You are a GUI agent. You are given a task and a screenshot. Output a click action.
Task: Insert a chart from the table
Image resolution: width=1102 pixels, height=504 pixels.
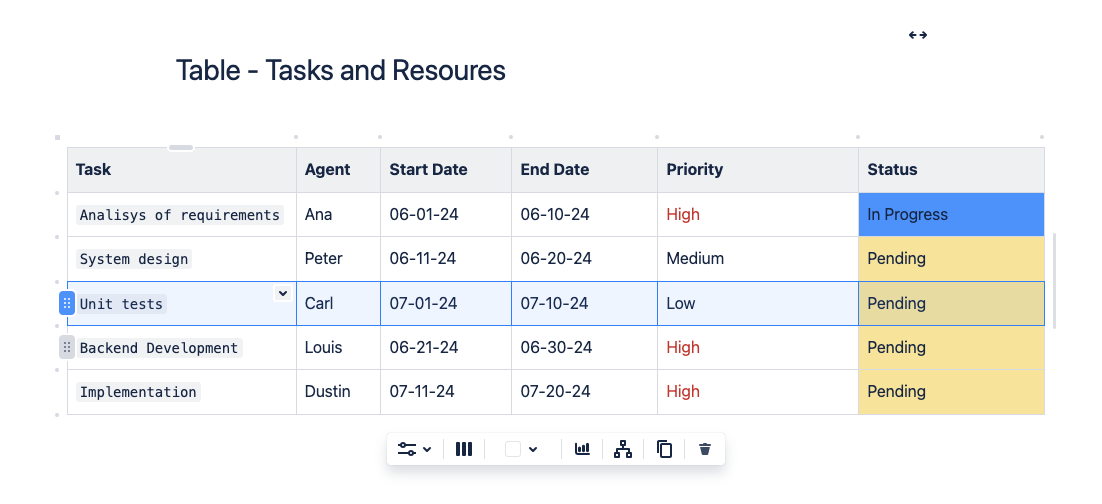582,450
